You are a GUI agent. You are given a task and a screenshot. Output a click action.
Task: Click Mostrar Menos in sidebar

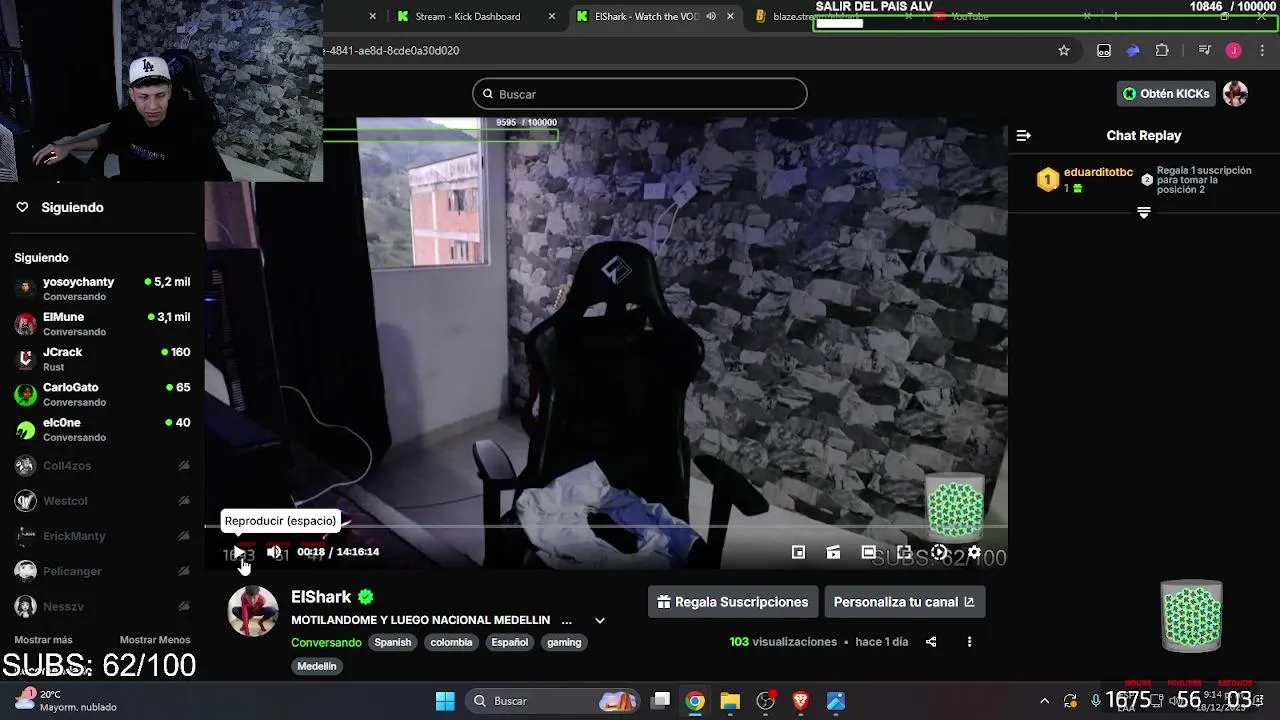[x=155, y=640]
